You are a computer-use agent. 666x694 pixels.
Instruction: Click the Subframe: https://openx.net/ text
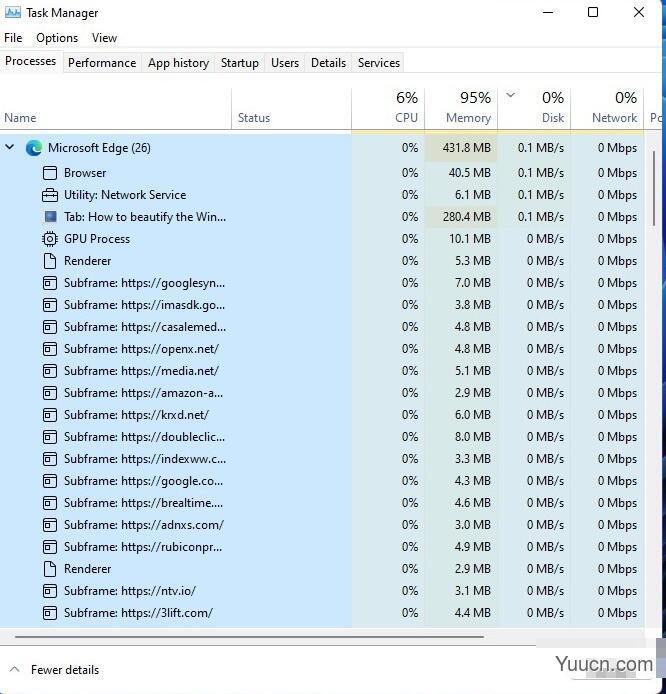pos(142,349)
